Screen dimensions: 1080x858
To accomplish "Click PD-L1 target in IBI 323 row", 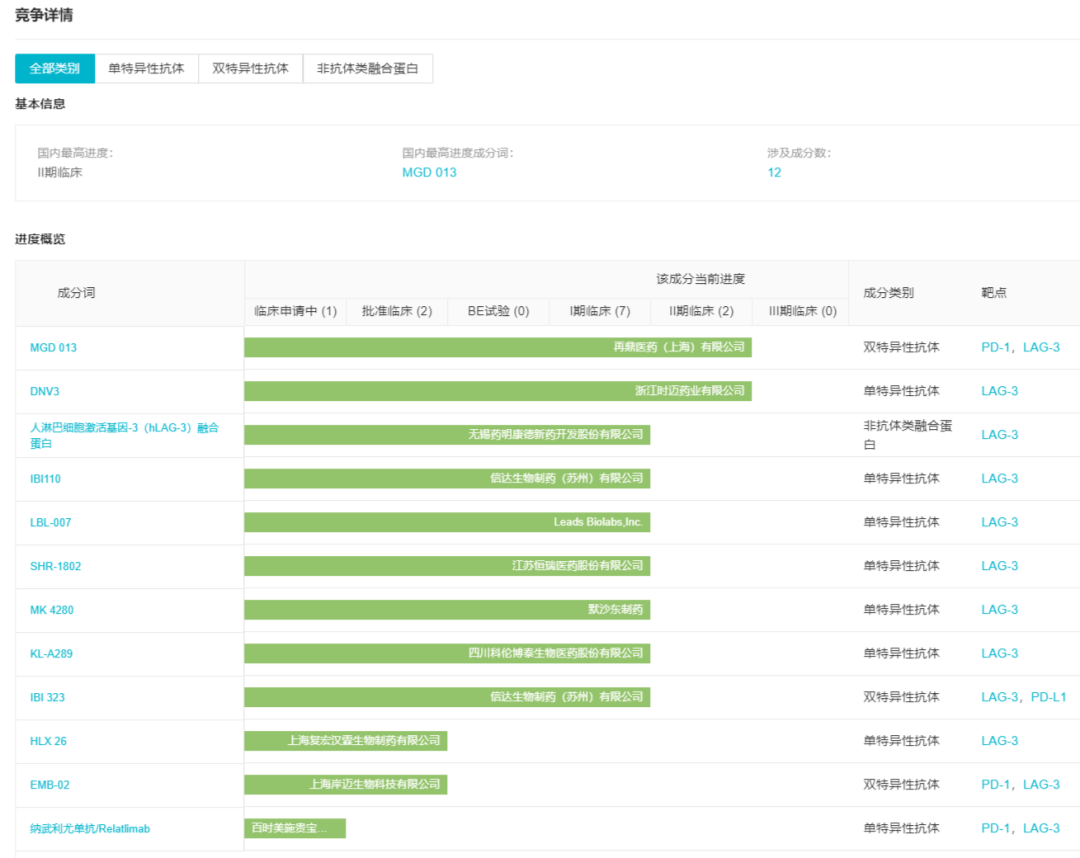I will point(1048,697).
